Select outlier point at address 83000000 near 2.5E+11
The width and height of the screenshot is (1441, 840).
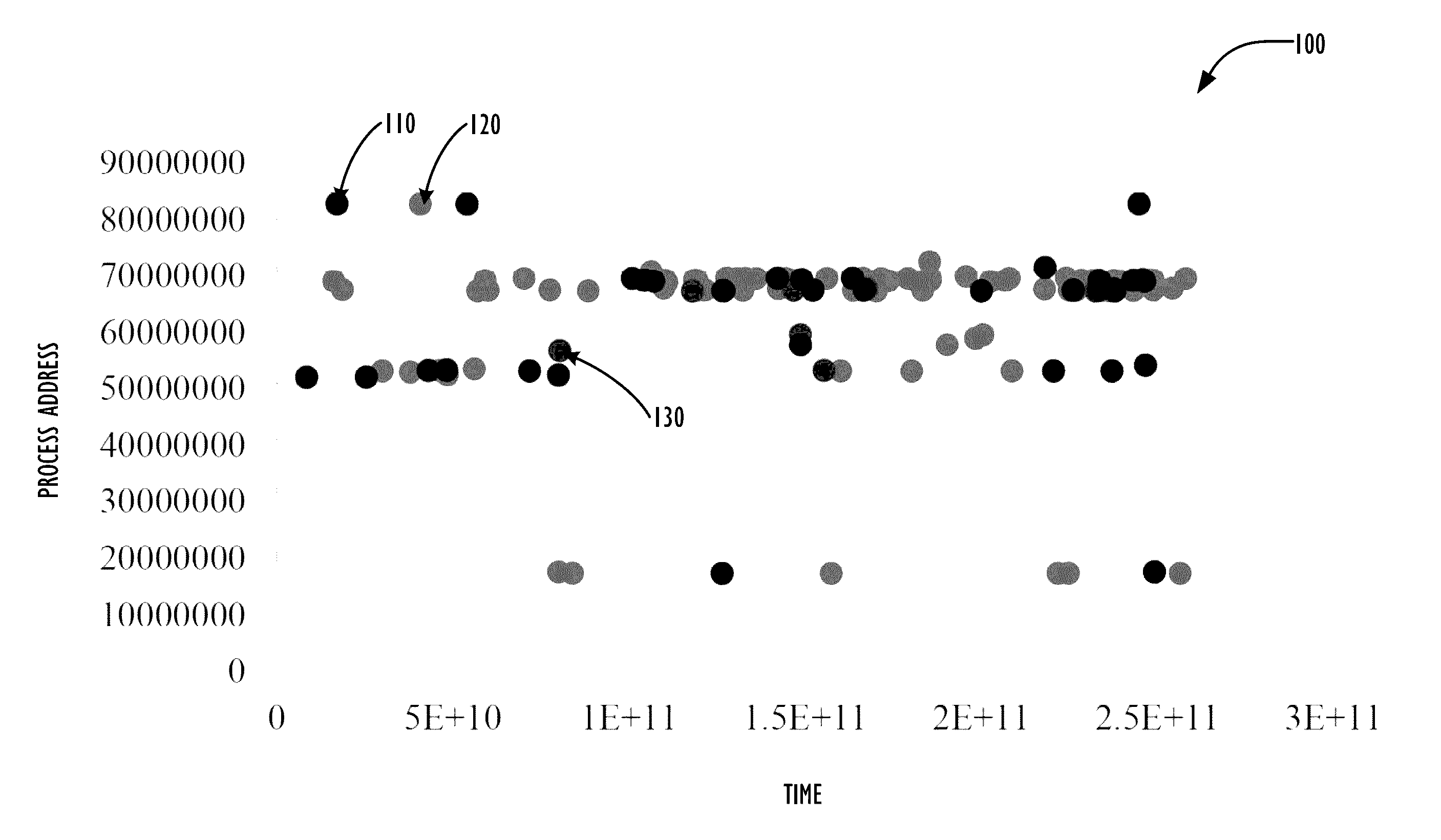click(1138, 203)
